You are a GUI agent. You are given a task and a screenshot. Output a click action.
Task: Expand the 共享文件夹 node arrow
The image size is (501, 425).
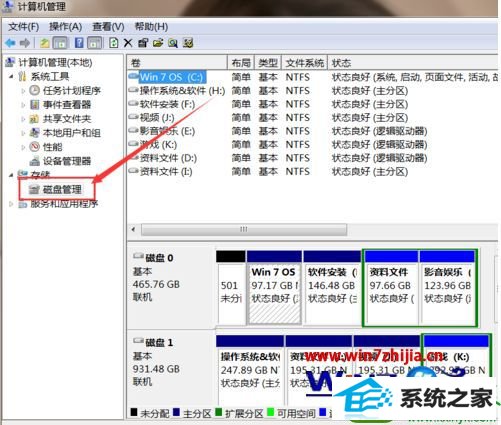(23, 119)
